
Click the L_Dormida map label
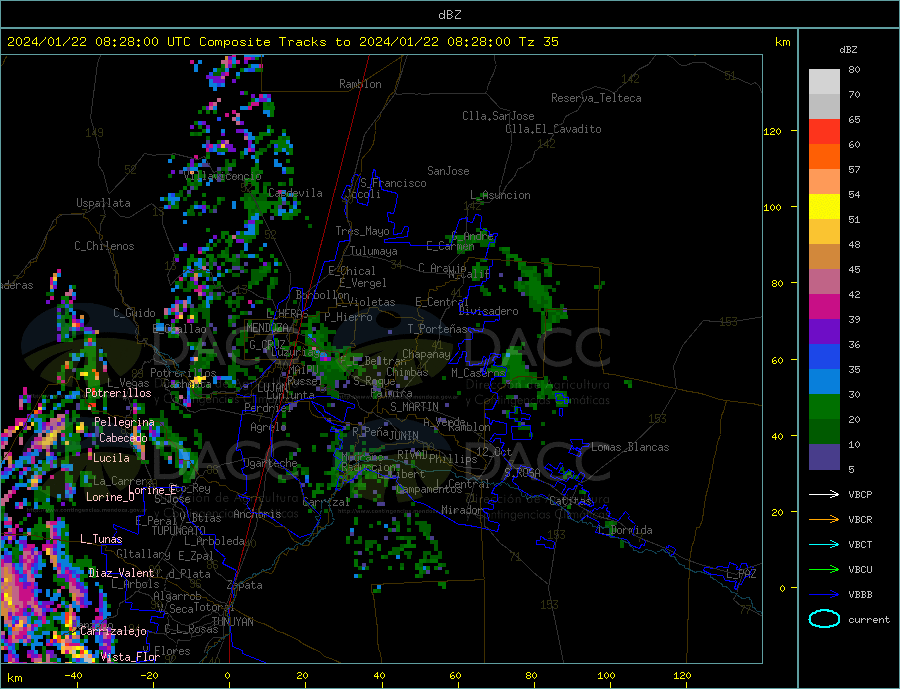(x=625, y=530)
